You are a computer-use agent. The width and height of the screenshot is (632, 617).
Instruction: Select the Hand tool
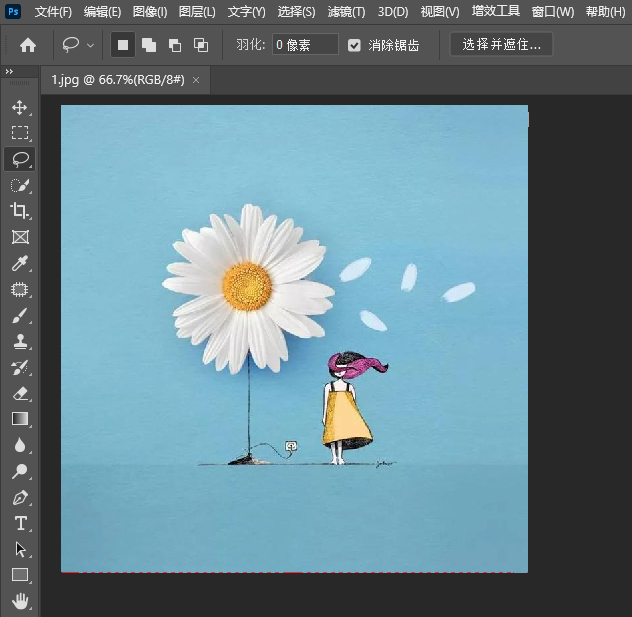coord(19,601)
